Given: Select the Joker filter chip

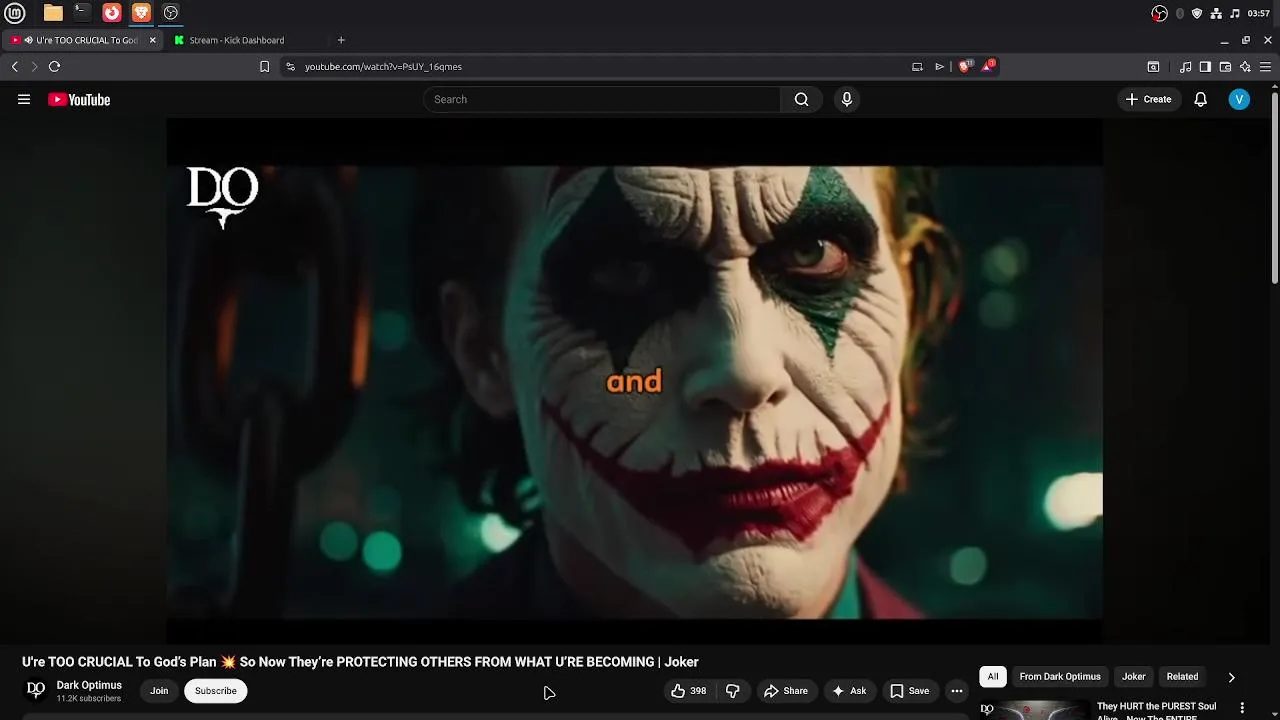Looking at the screenshot, I should 1133,677.
